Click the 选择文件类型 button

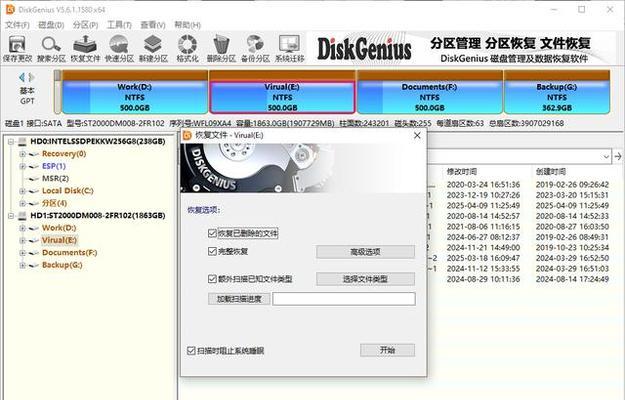click(x=366, y=279)
